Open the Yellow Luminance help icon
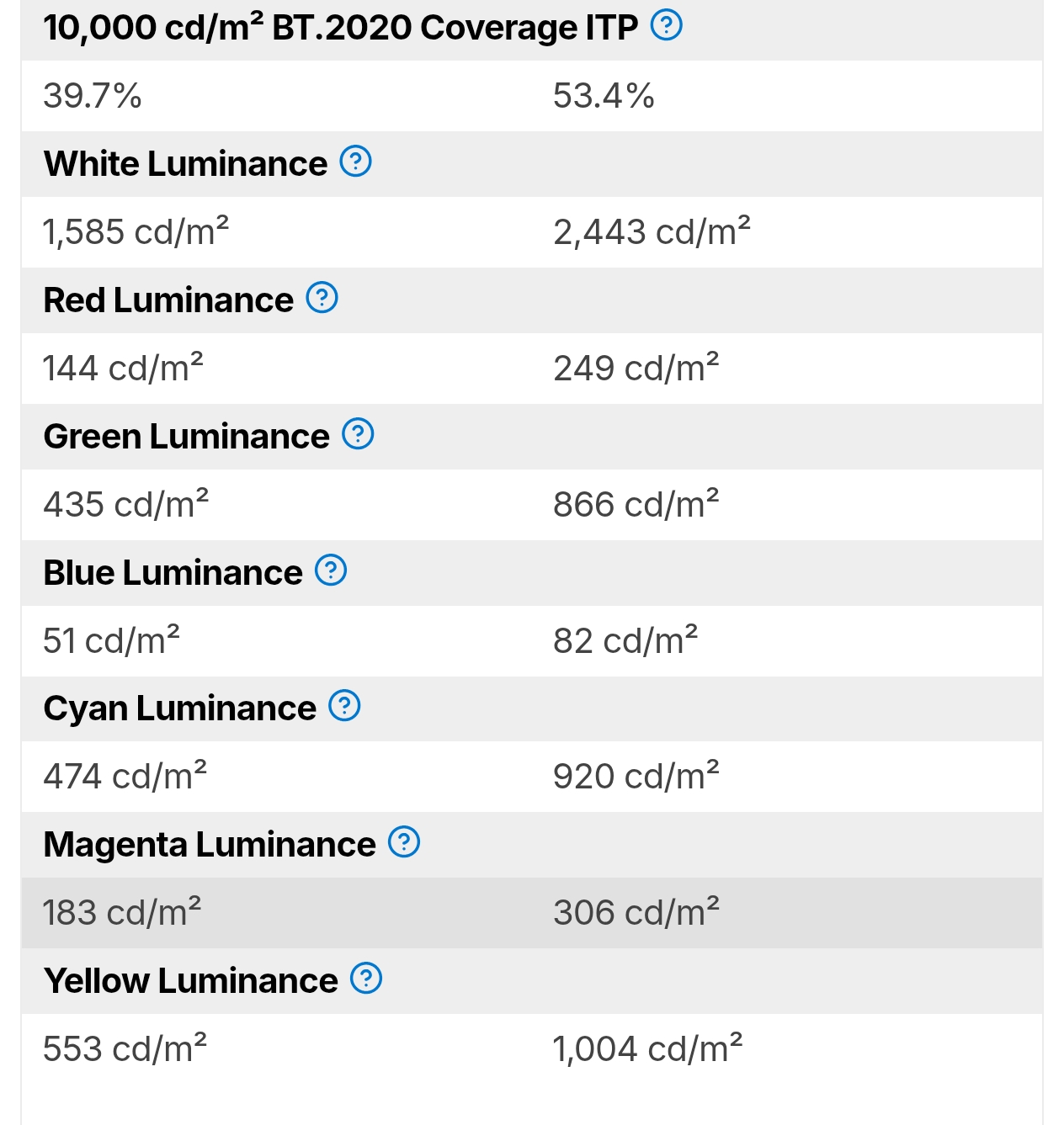 tap(366, 979)
